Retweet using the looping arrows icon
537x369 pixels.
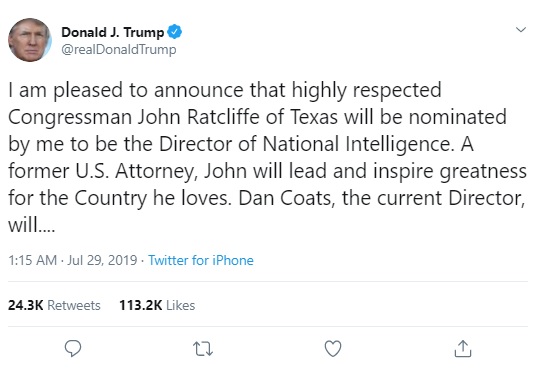coord(203,349)
